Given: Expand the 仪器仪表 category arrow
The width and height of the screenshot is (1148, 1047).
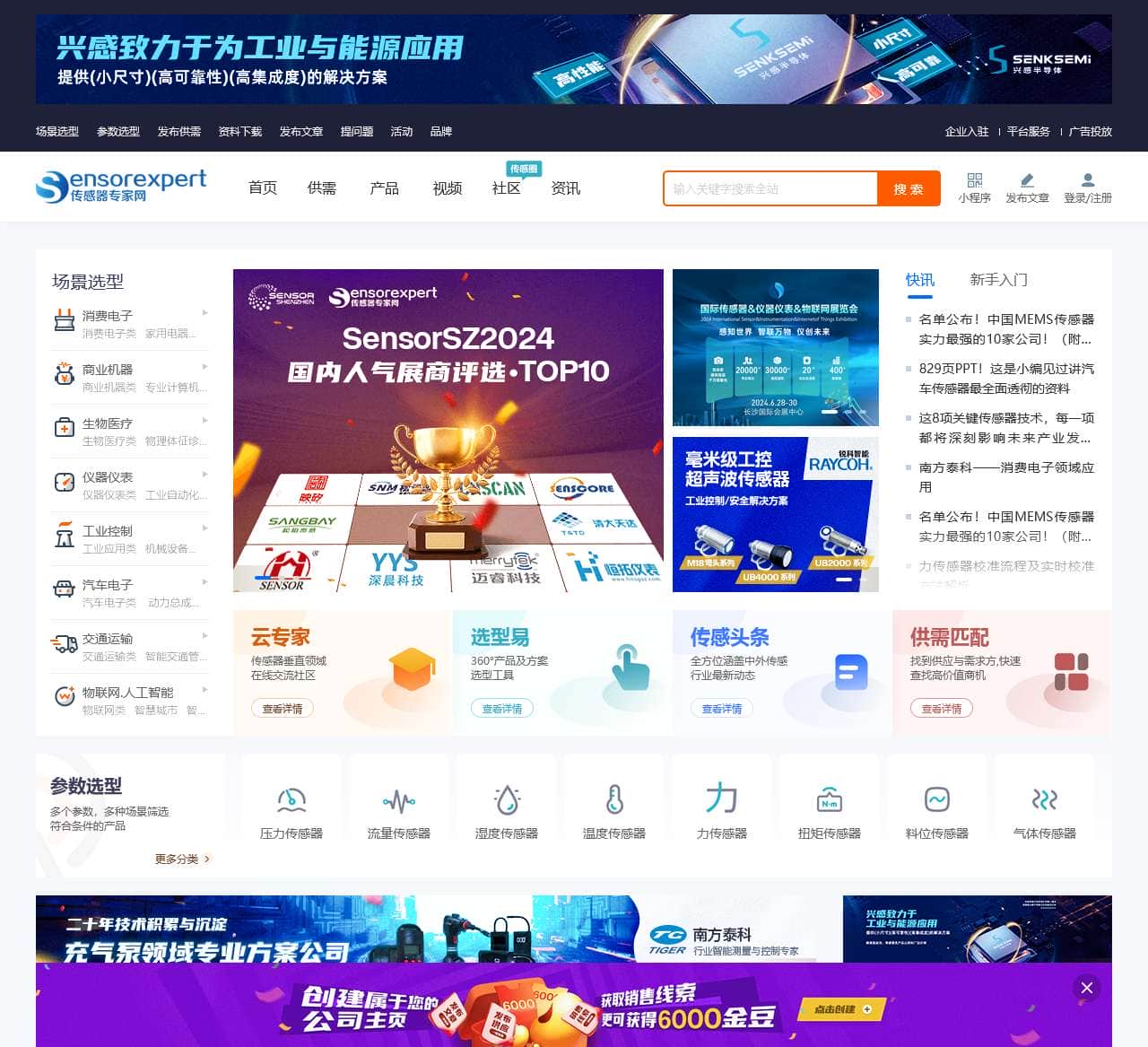Looking at the screenshot, I should pos(205,475).
